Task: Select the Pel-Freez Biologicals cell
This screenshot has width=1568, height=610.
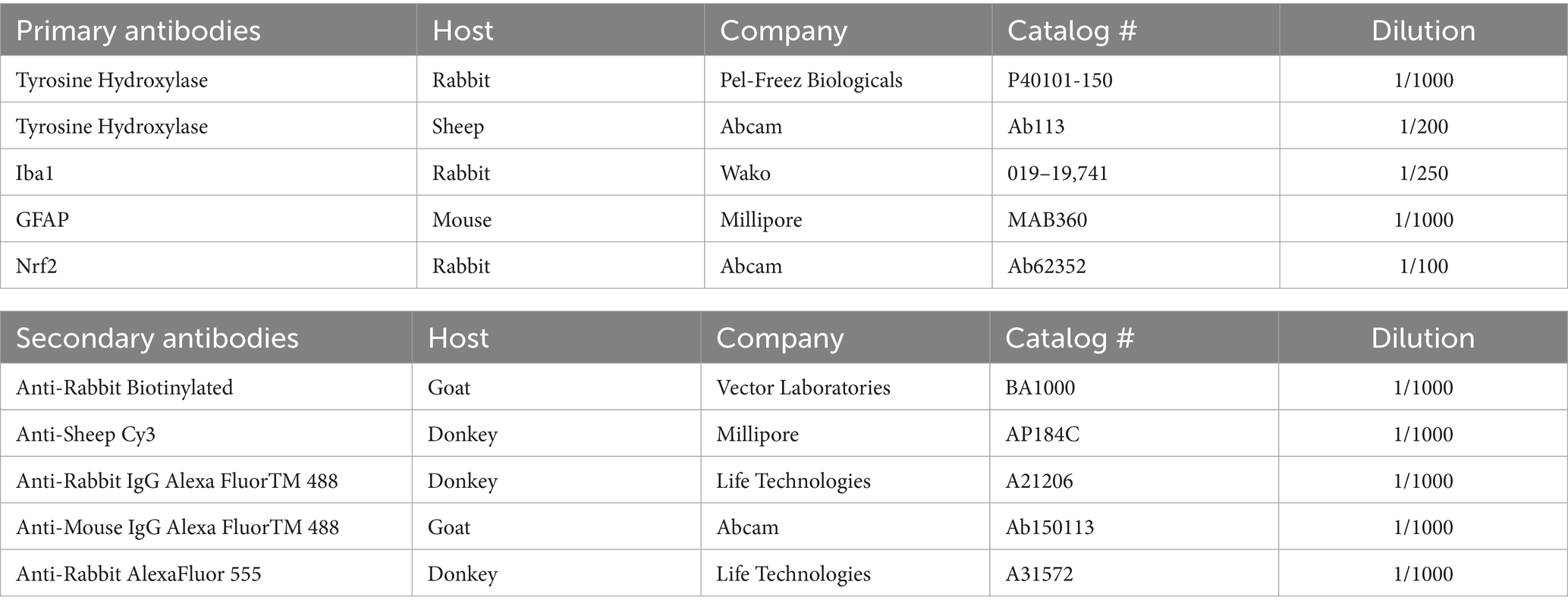Action: tap(811, 80)
